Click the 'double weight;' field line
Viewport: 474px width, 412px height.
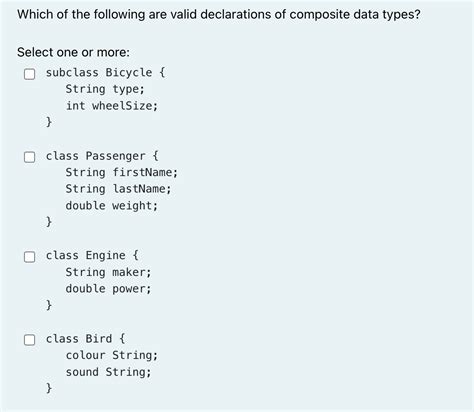click(x=112, y=206)
